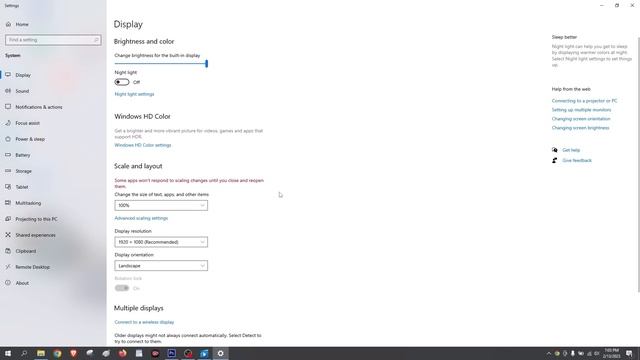Screen dimensions: 640x360
Task: Open Advanced scaling settings link
Action: (x=141, y=218)
